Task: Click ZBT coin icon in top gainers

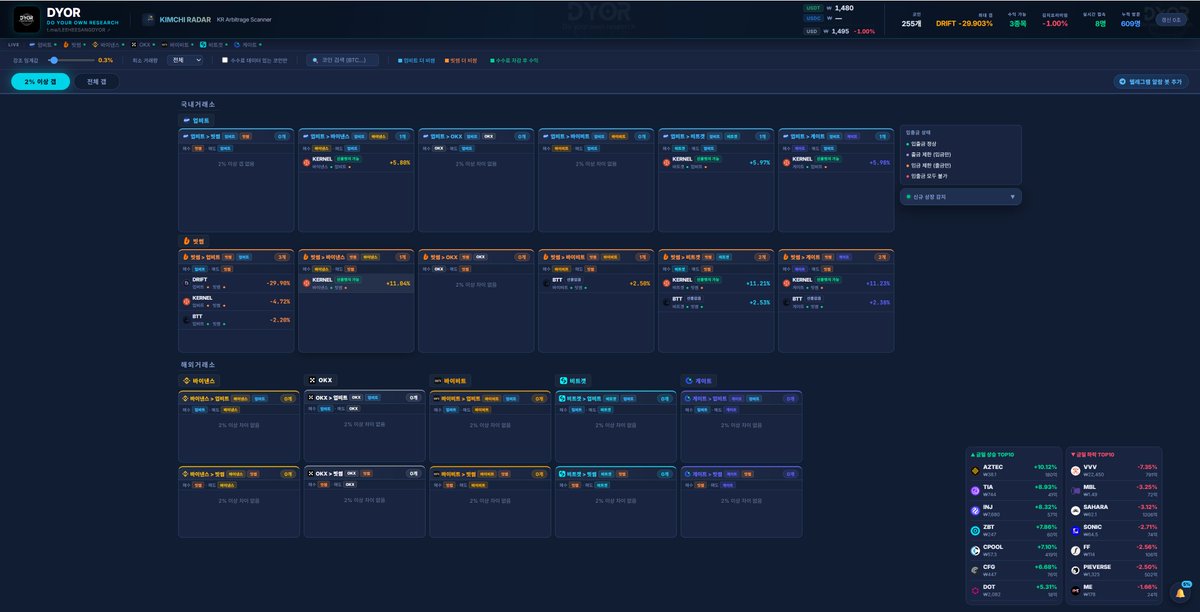Action: point(975,530)
